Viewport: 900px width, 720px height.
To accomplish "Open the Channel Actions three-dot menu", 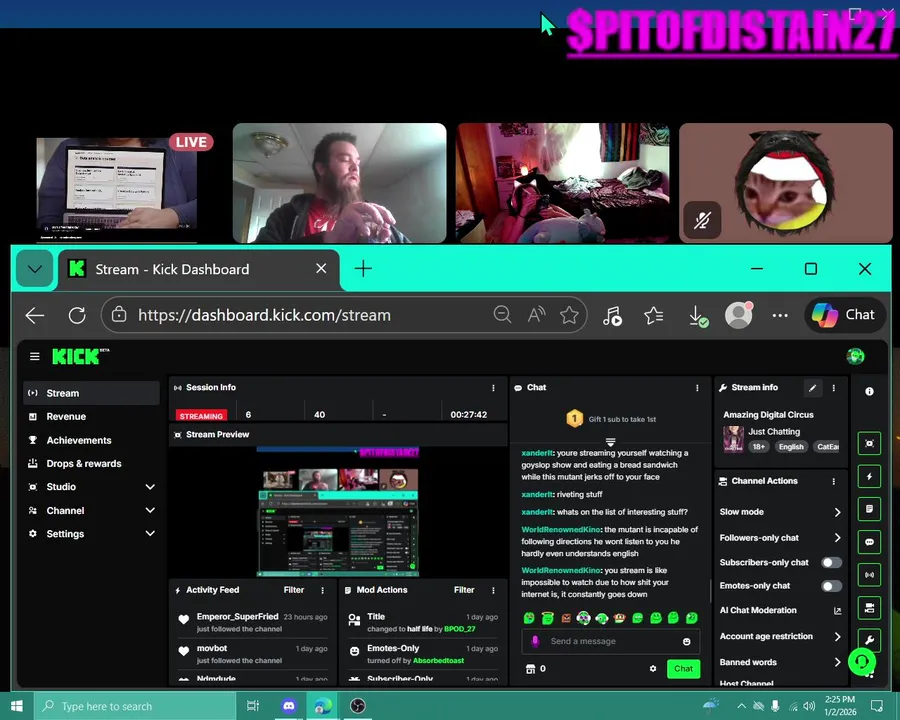I will pos(833,481).
